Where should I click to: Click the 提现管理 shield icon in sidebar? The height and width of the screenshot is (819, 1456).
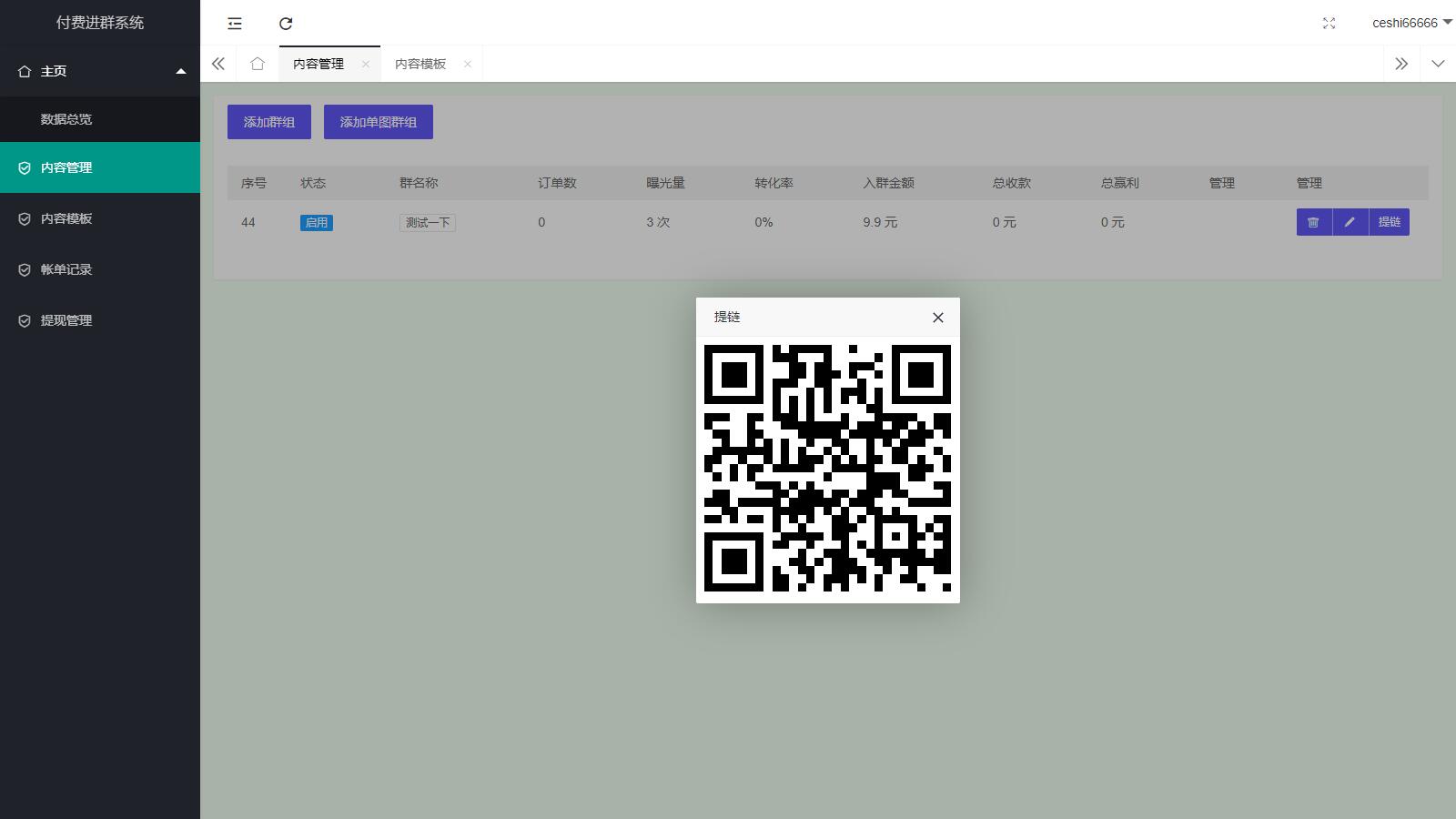[x=25, y=320]
